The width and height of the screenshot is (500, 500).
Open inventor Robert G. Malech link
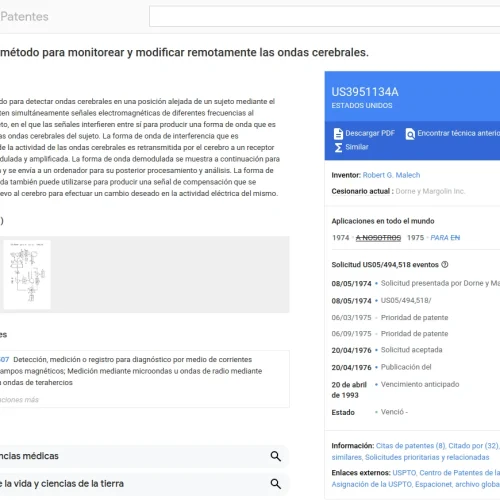391,175
